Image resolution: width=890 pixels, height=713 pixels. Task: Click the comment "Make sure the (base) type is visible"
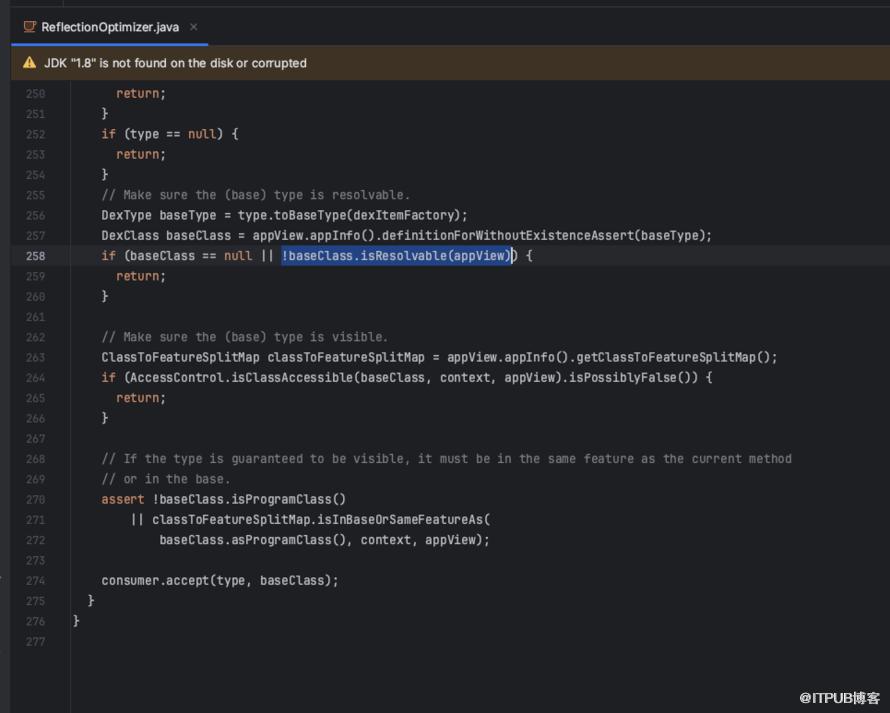[244, 337]
